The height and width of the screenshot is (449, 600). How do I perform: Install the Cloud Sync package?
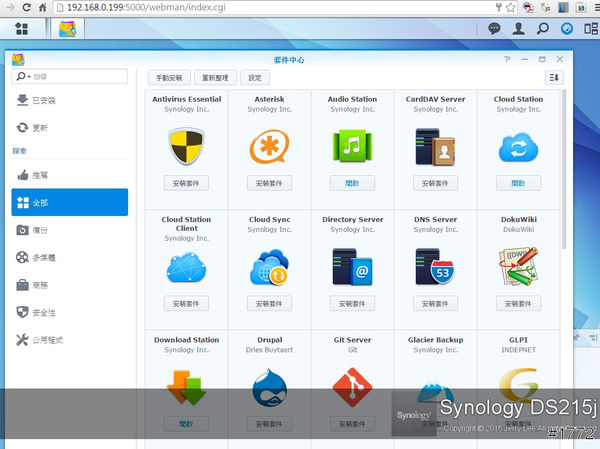[269, 304]
